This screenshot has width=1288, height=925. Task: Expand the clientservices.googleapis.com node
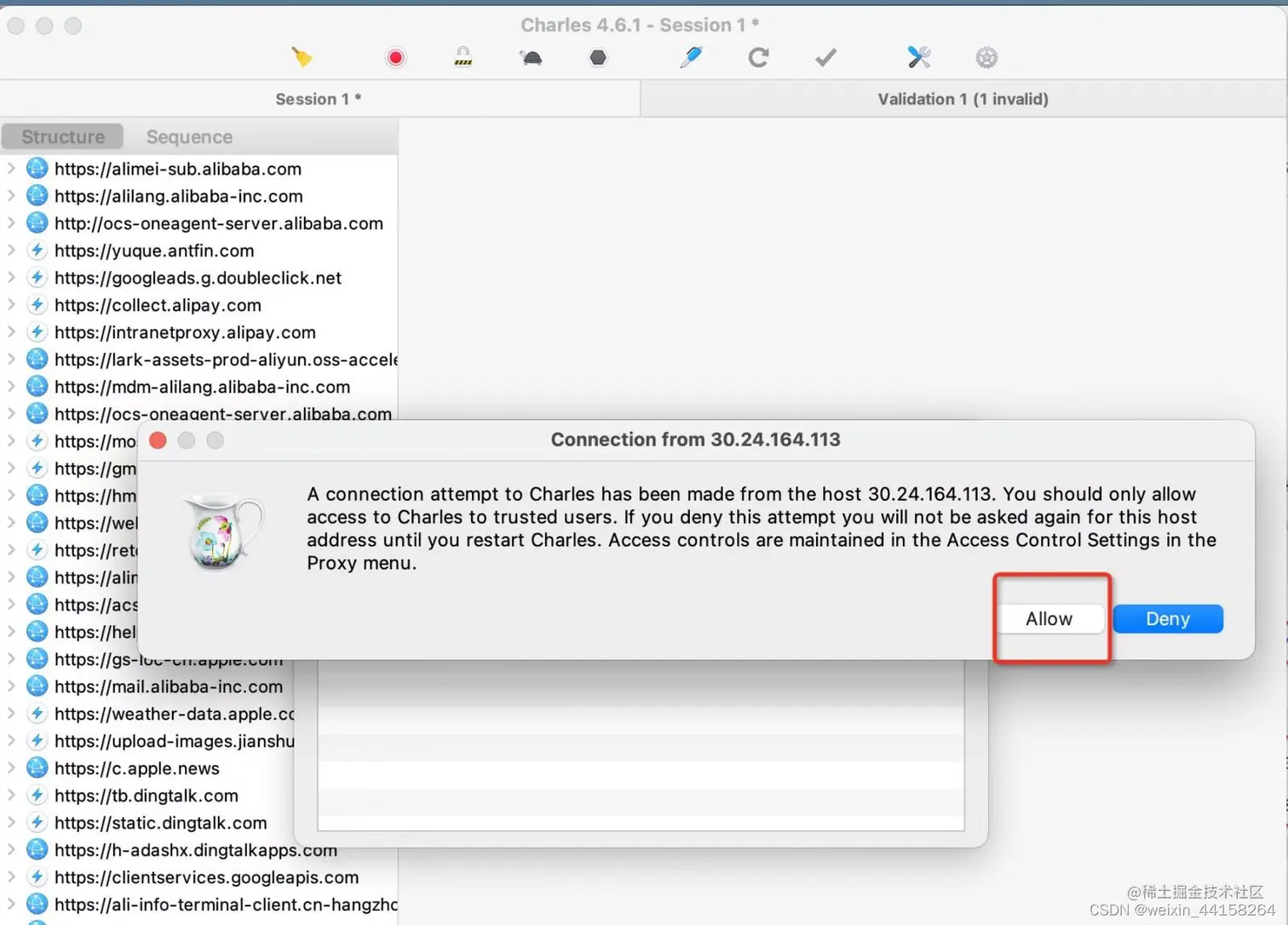pos(11,877)
